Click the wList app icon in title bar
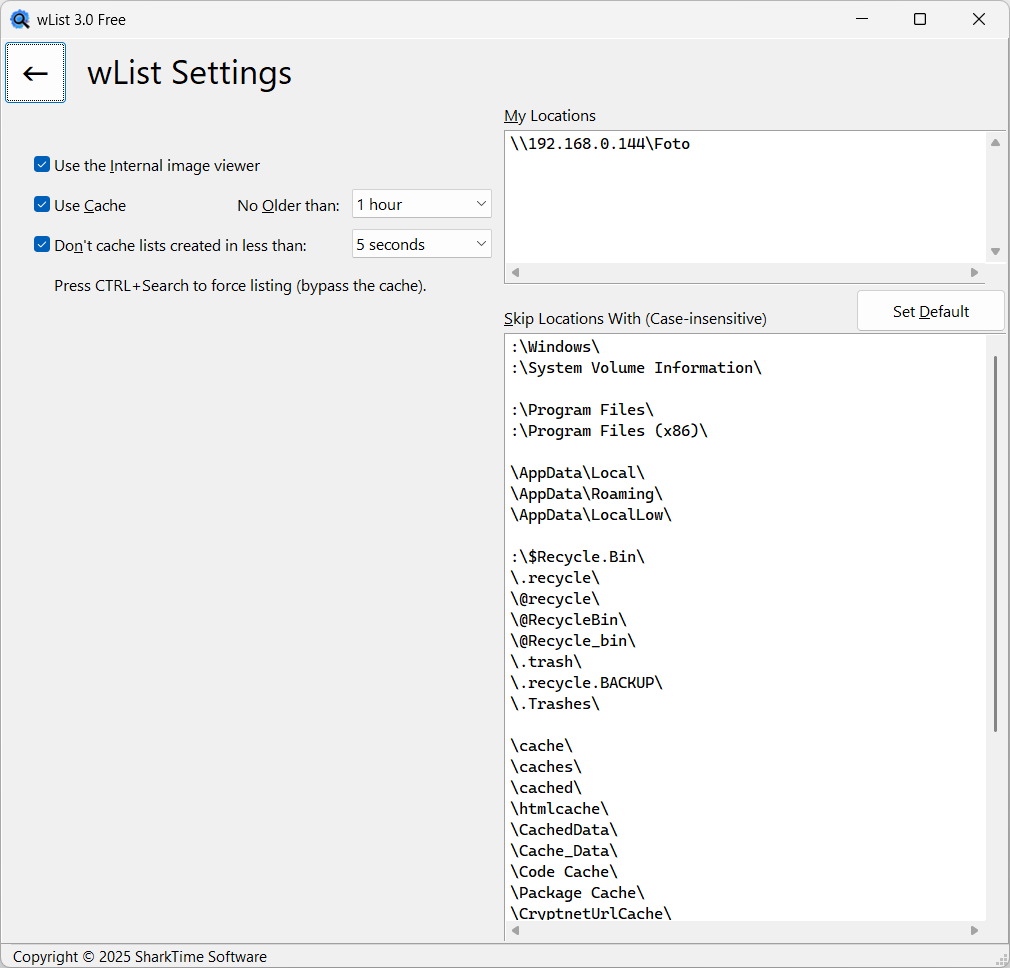The image size is (1010, 968). tap(20, 19)
